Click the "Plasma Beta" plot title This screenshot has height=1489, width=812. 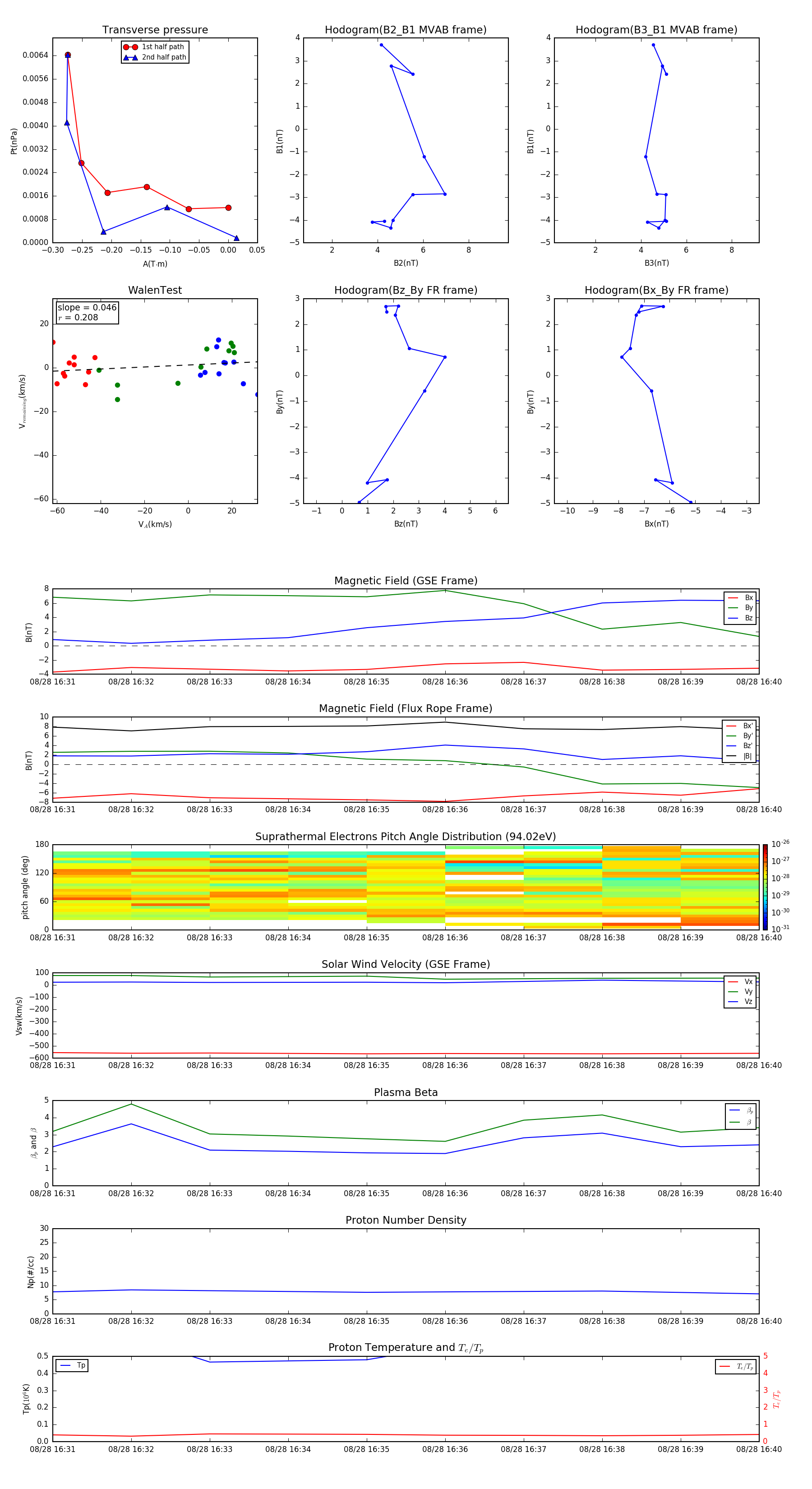(x=406, y=1092)
